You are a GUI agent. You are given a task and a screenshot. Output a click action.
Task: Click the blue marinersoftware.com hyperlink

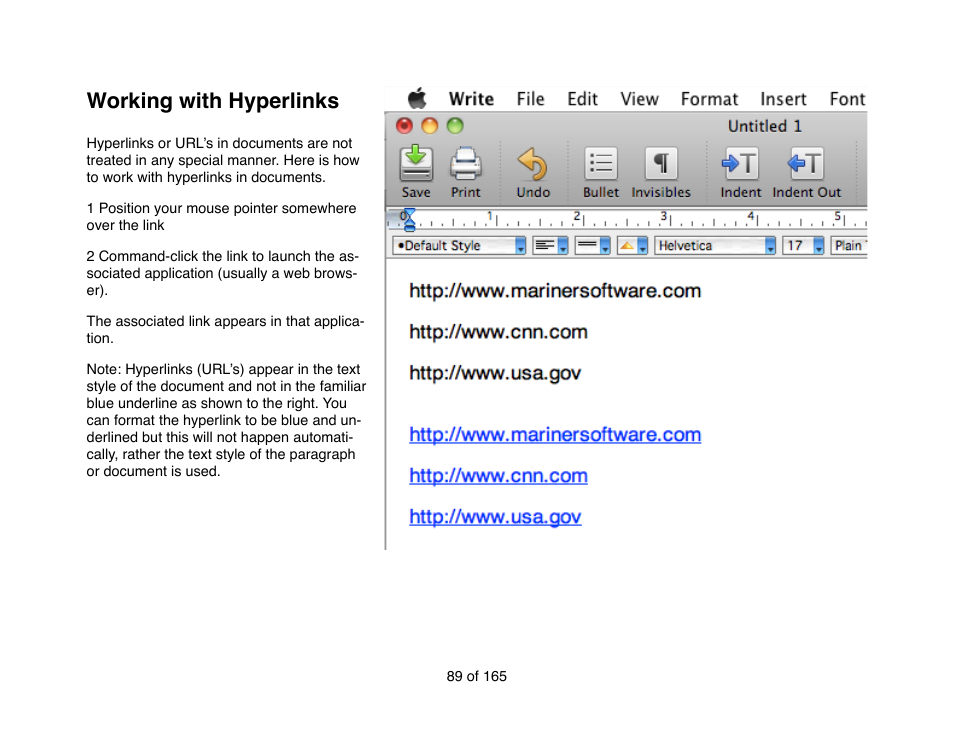point(555,434)
